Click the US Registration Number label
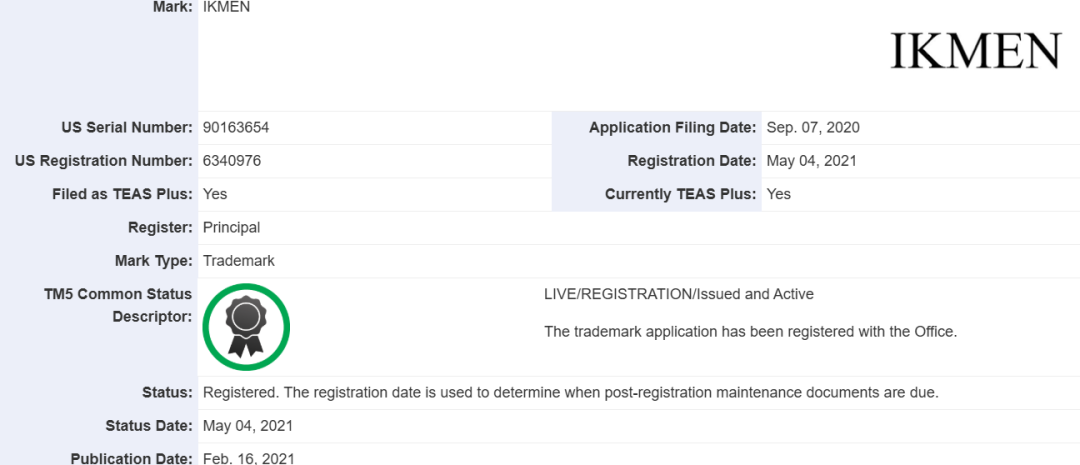Viewport: 1080px width, 465px height. tap(104, 160)
